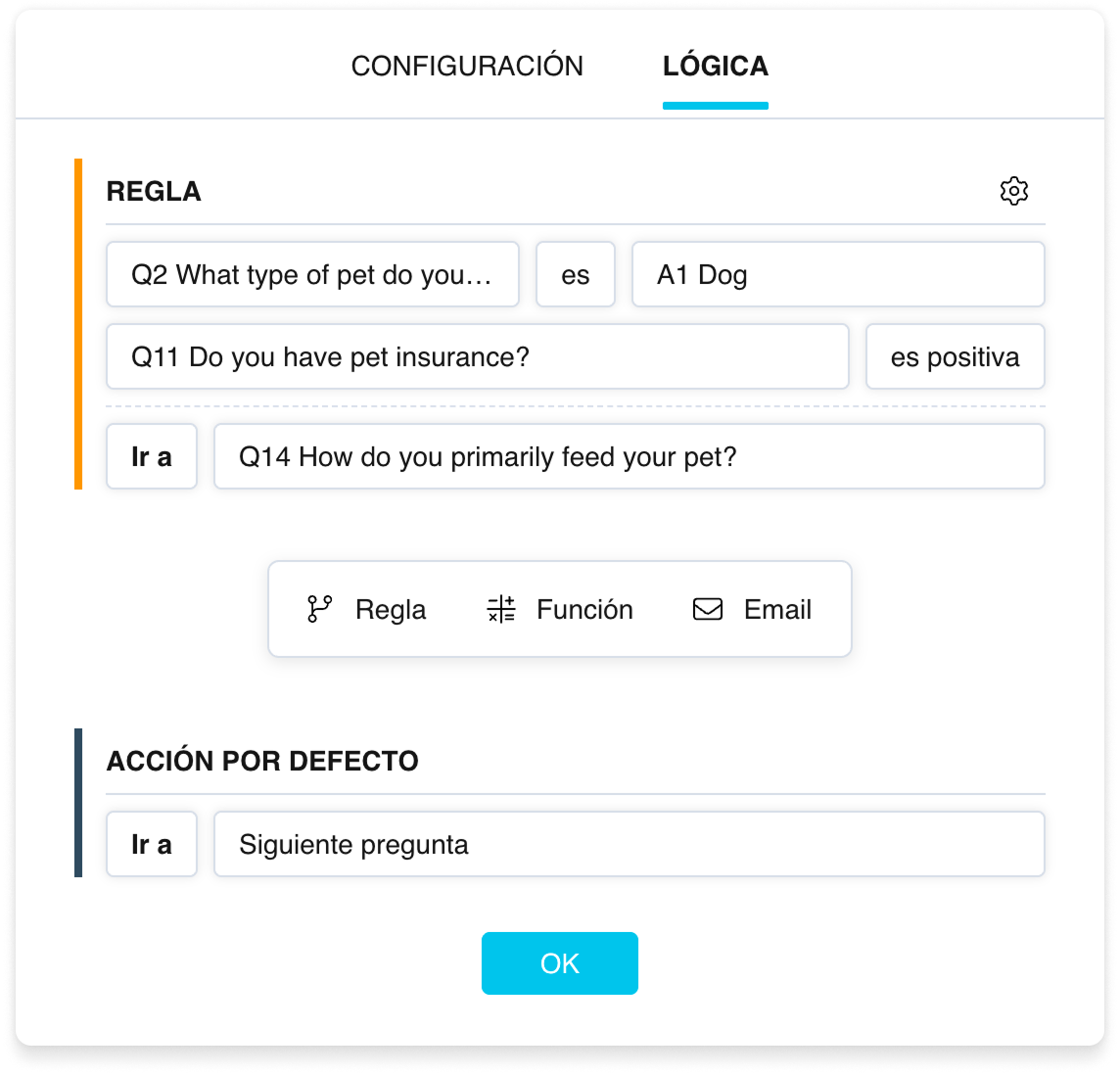Open the rule's 'Ir a' action selector
Image resolution: width=1120 pixels, height=1075 pixels.
[x=152, y=456]
